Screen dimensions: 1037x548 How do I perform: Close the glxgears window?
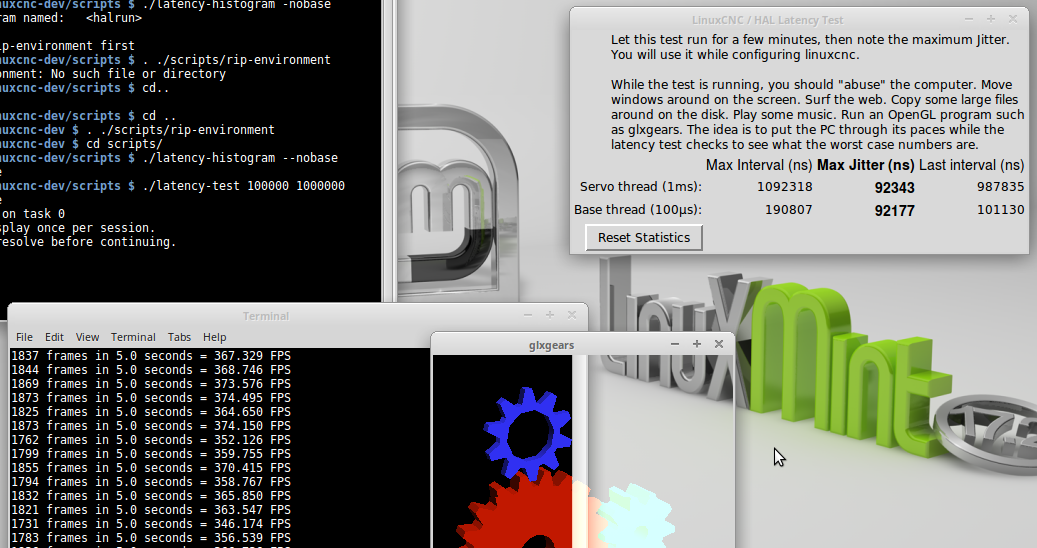719,344
